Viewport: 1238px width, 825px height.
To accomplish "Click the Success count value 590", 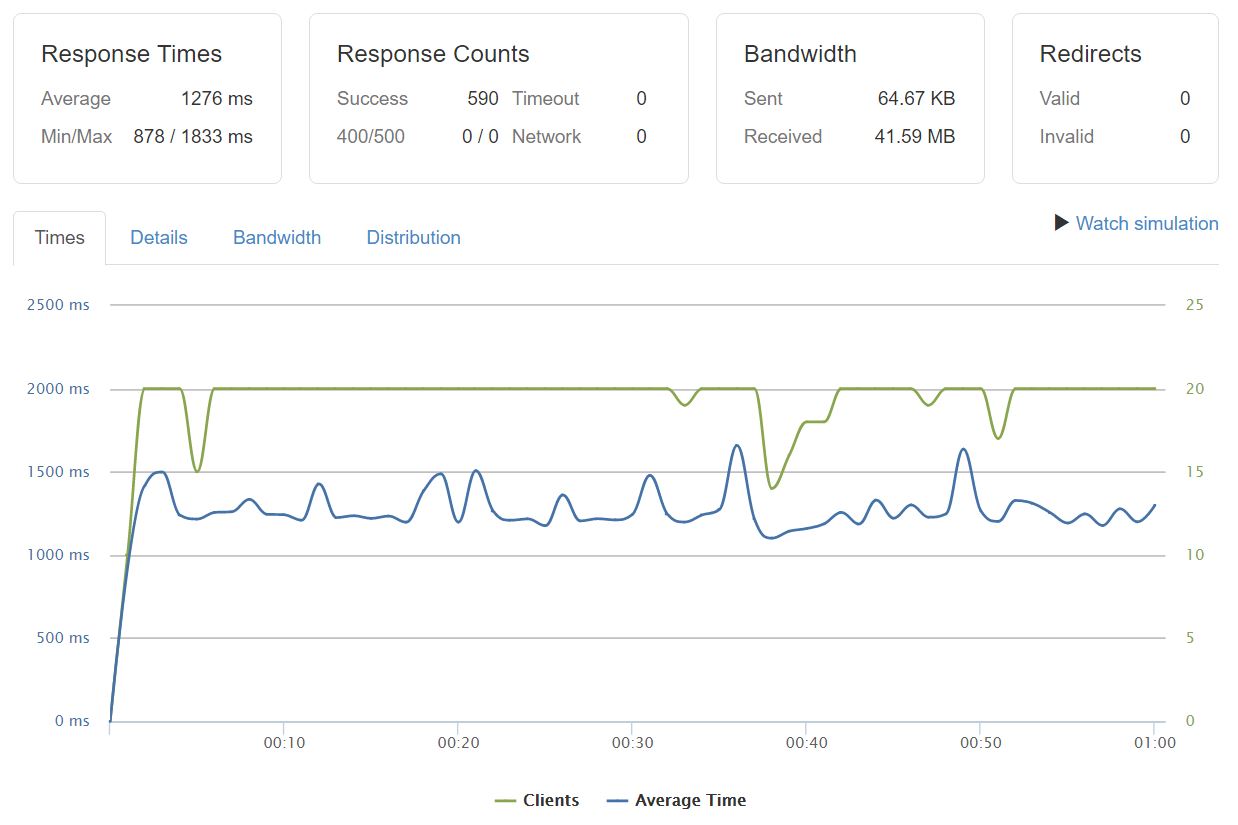I will coord(482,99).
